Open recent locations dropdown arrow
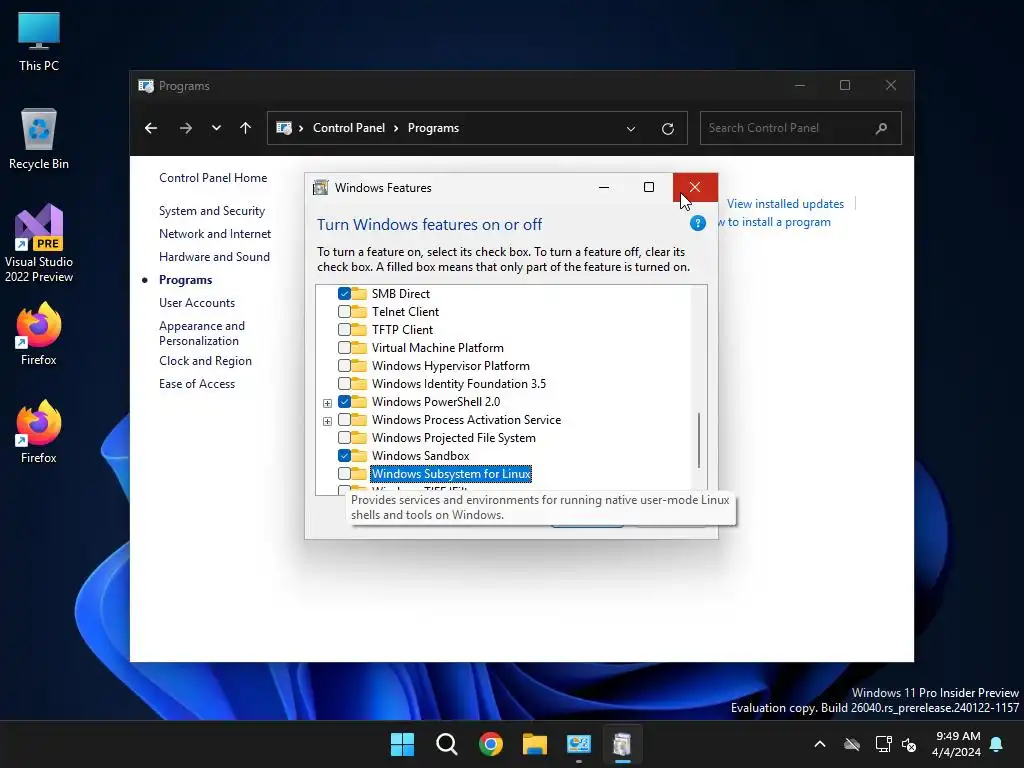Image resolution: width=1024 pixels, height=768 pixels. (x=216, y=128)
